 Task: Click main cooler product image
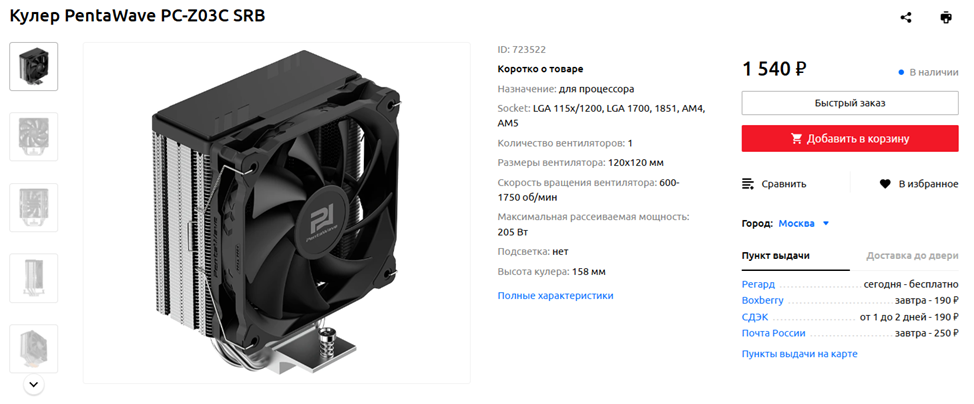pos(276,213)
